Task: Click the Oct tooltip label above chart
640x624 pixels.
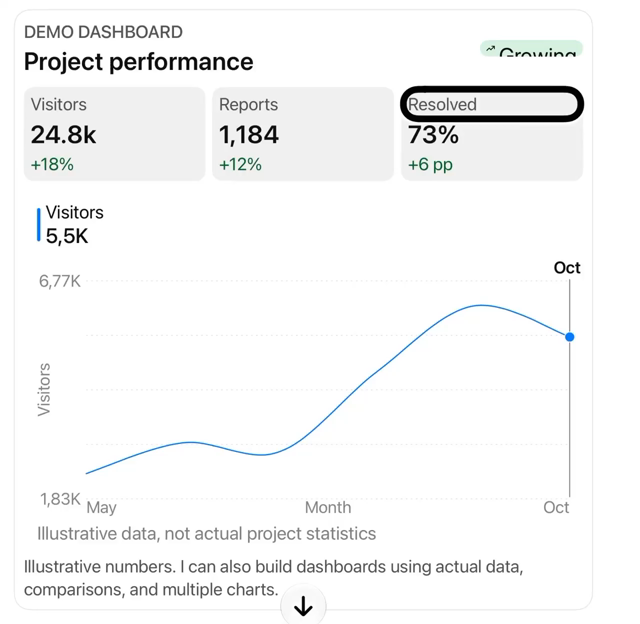Action: point(567,268)
